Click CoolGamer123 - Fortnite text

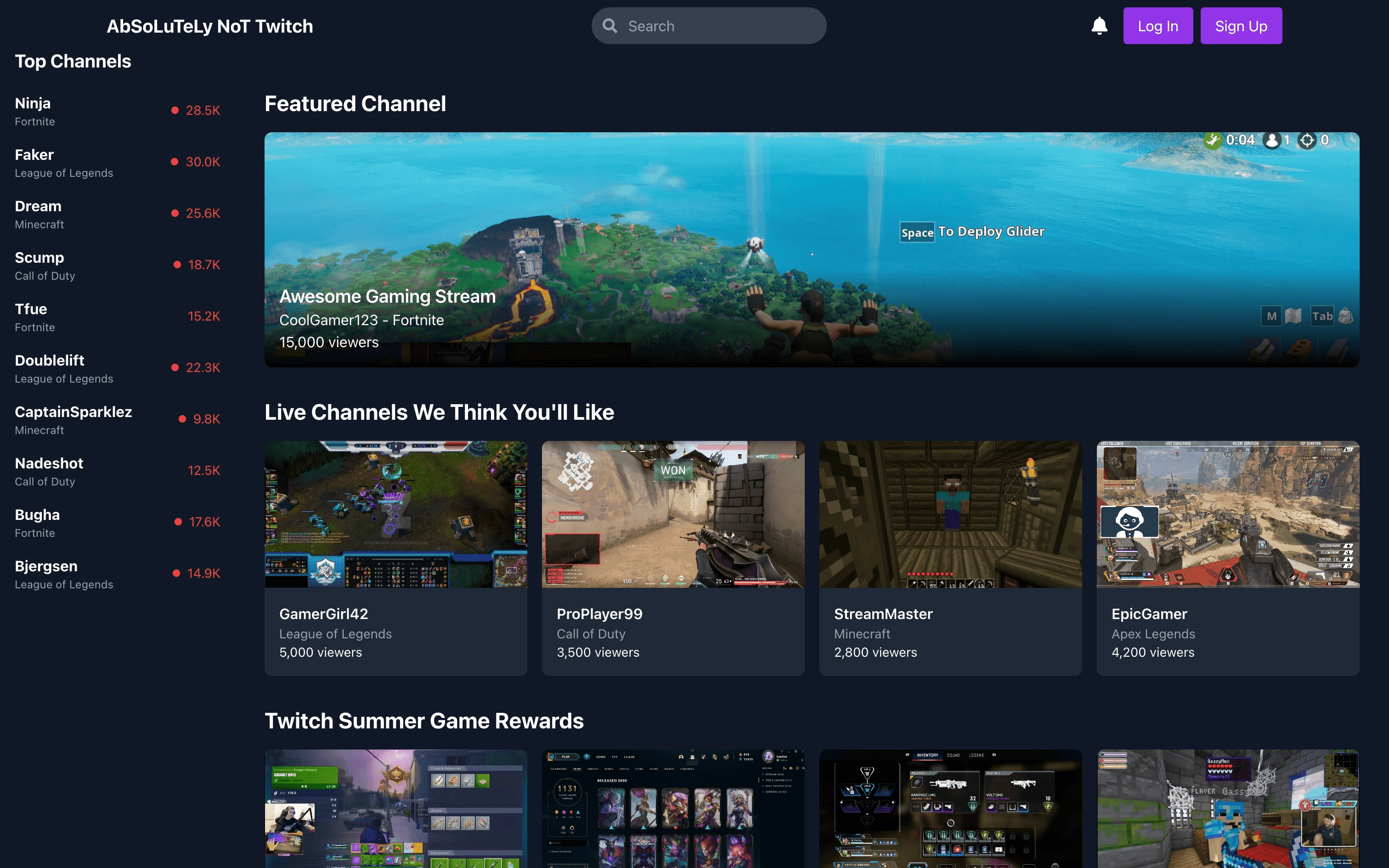361,321
